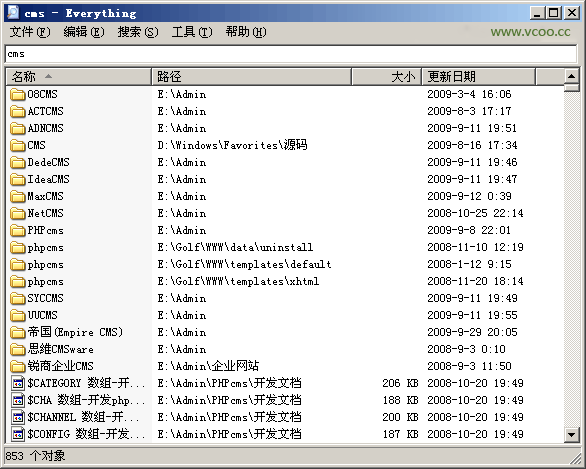Click the scrollbar up arrow

pyautogui.click(x=571, y=77)
